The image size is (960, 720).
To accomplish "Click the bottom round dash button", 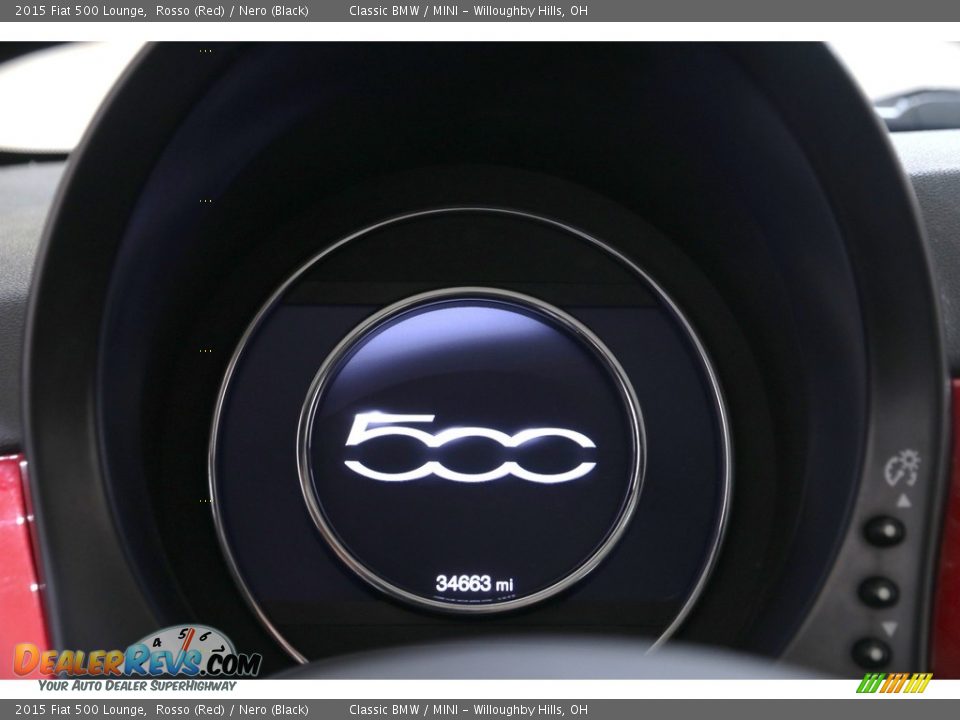I will tap(871, 653).
